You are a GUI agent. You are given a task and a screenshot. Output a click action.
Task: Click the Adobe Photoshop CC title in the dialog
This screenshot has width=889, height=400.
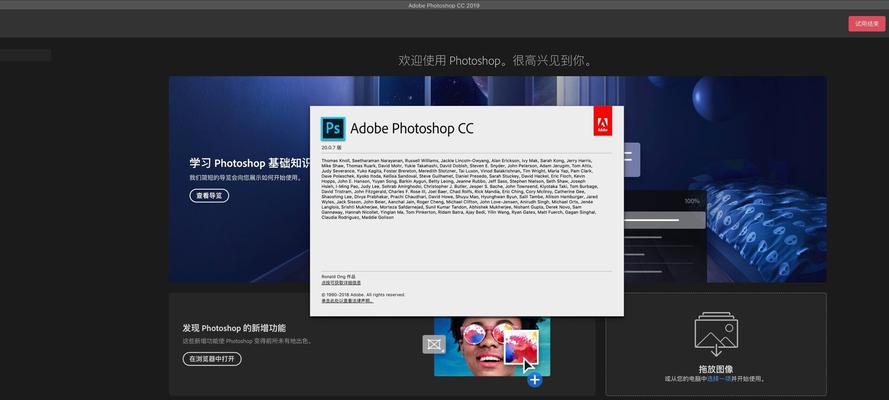[x=412, y=129]
